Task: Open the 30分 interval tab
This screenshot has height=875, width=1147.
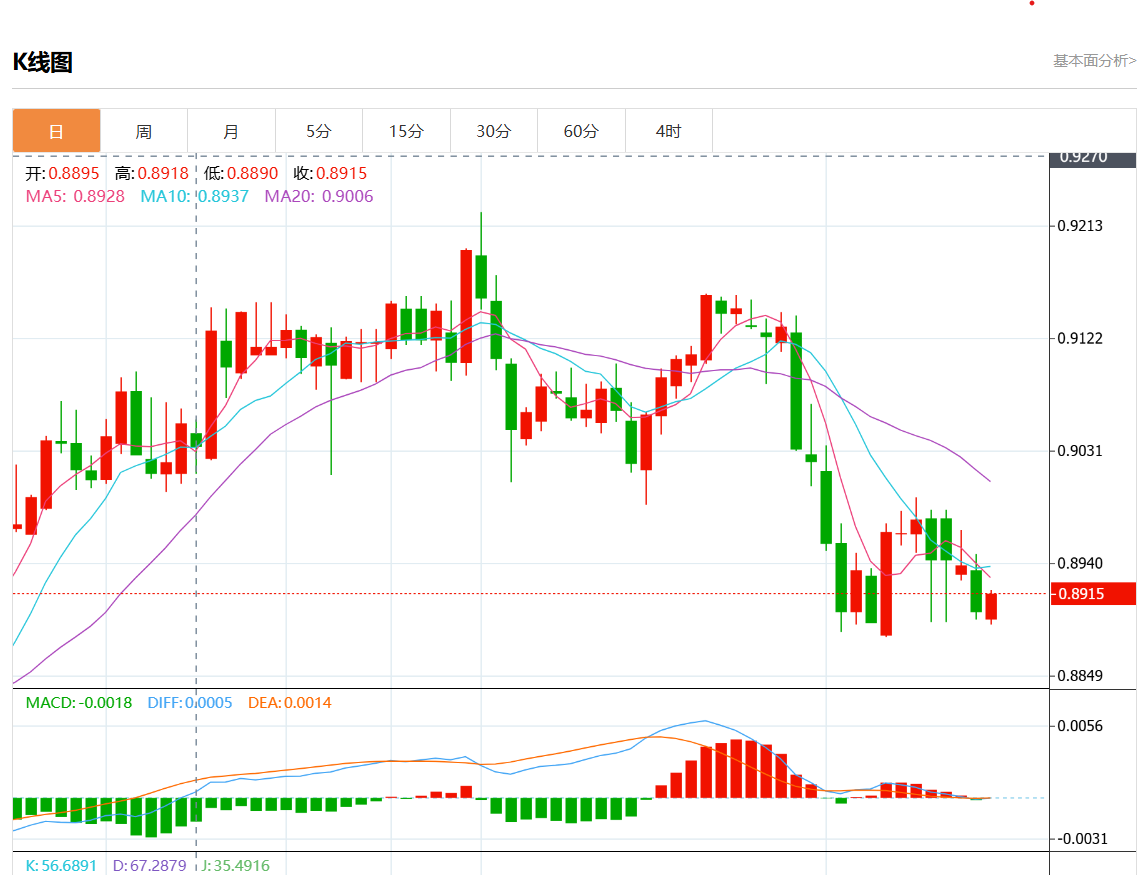Action: (494, 131)
